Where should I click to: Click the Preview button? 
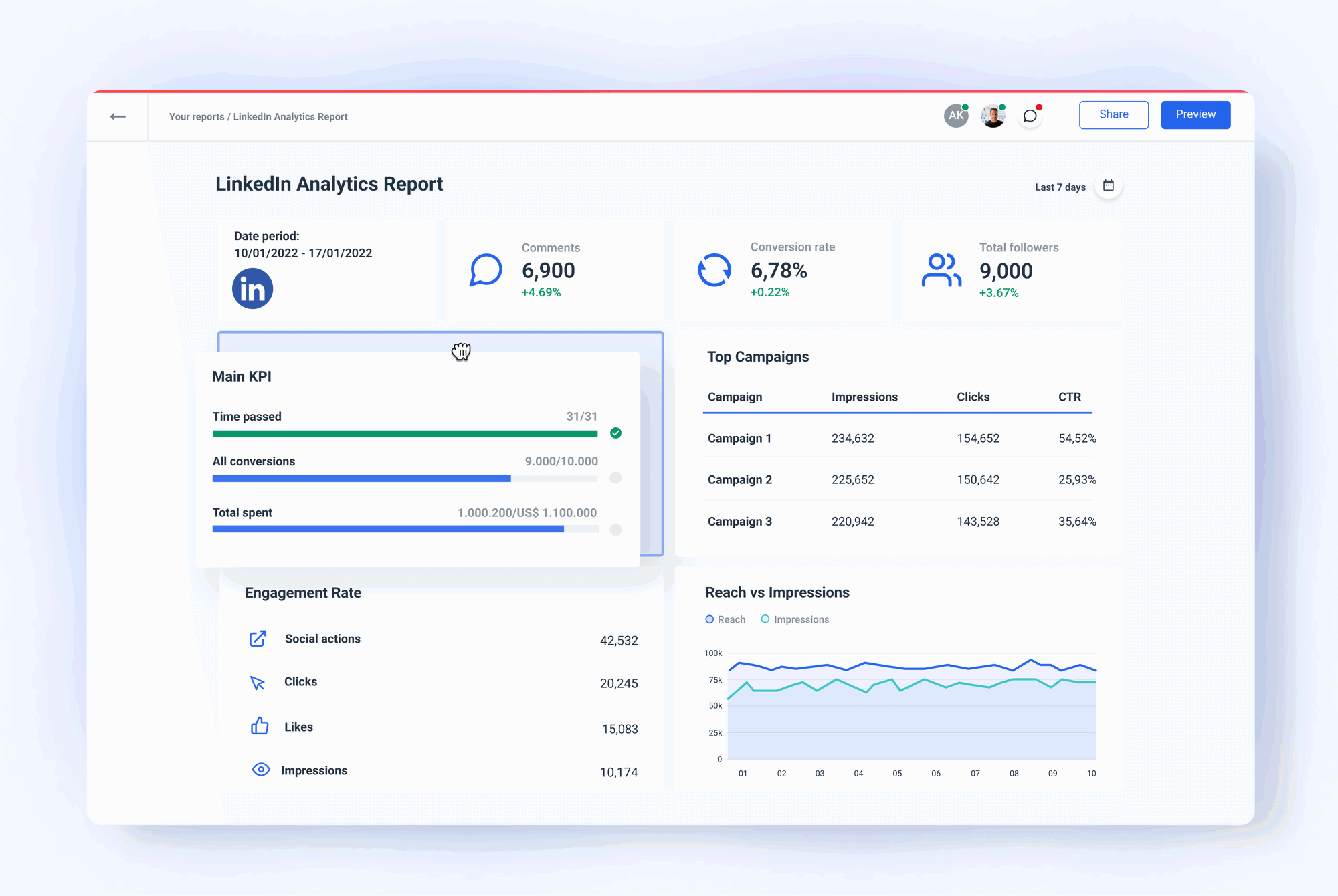(1196, 114)
